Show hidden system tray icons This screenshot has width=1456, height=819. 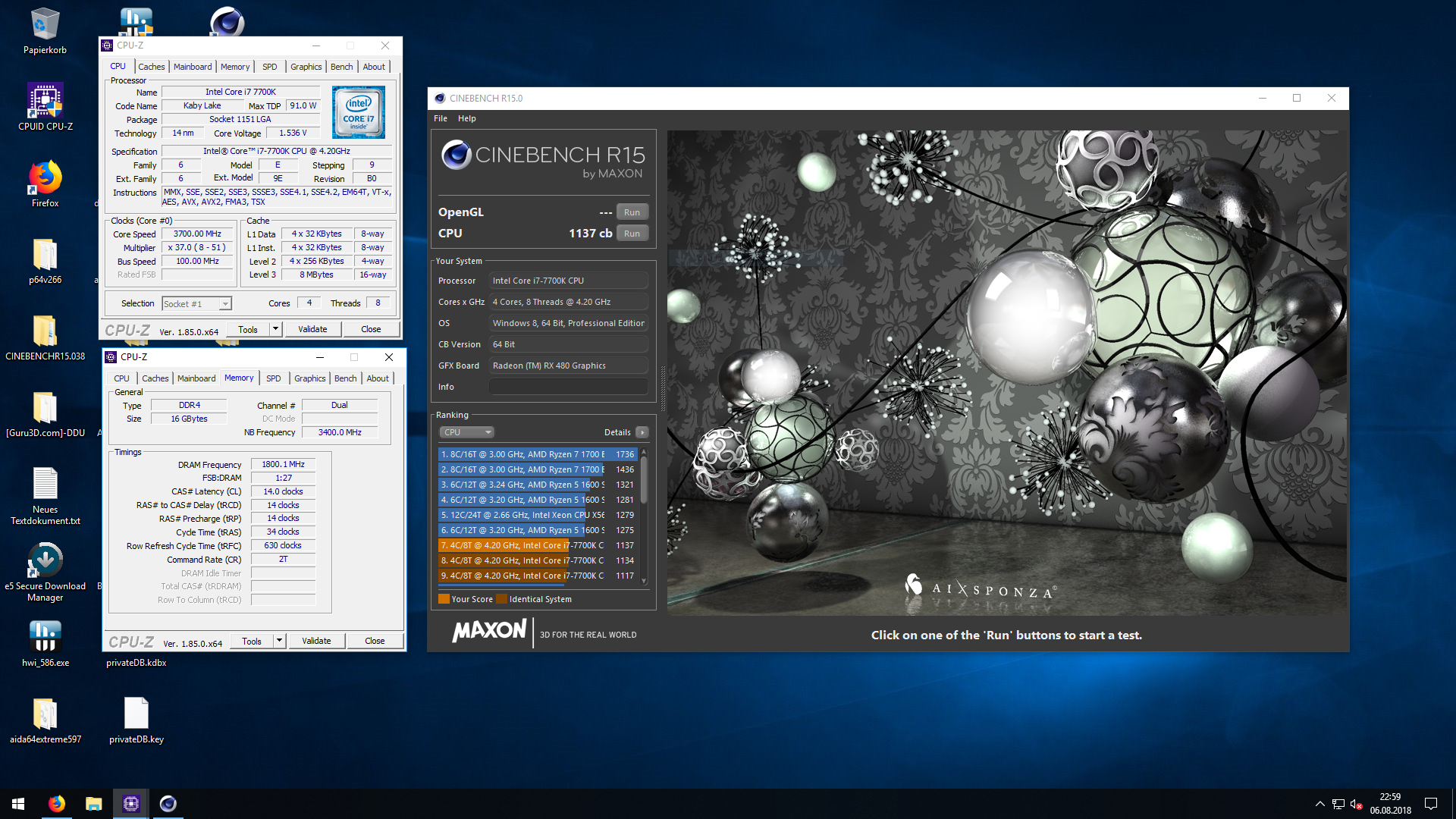pos(1319,804)
